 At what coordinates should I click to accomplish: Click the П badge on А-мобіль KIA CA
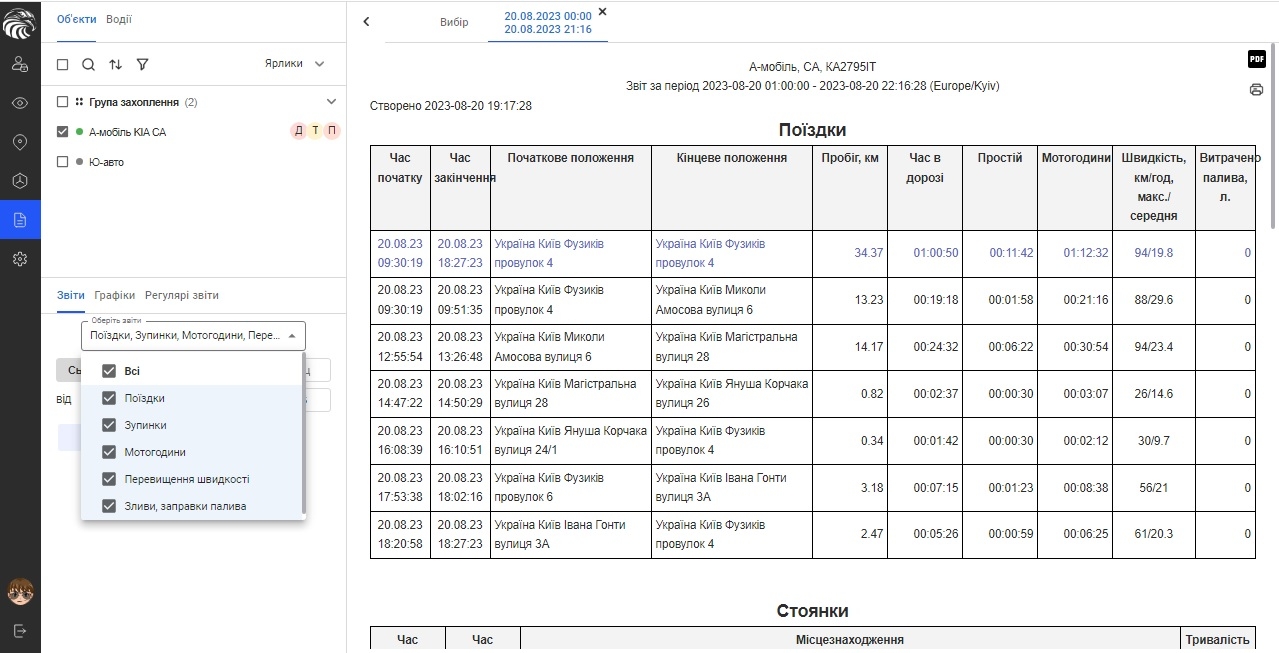332,132
